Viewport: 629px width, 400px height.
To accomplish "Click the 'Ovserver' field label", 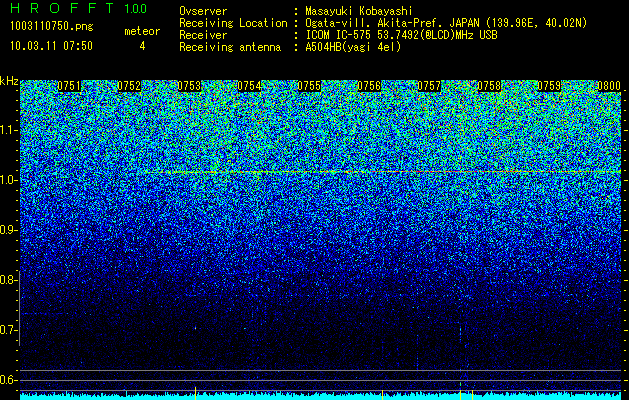I will [203, 11].
